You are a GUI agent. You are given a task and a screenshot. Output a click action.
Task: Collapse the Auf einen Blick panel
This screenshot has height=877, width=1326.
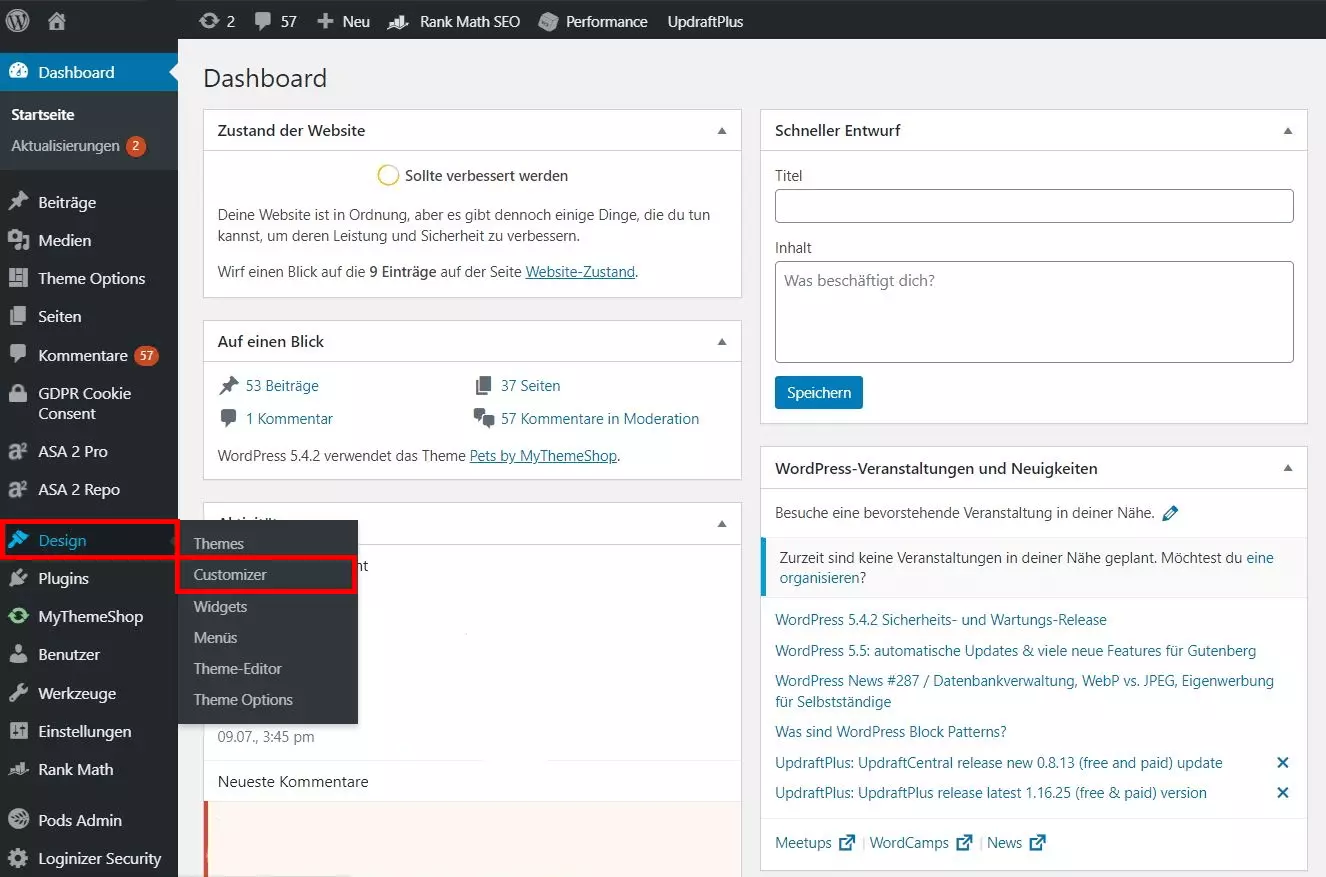pos(722,342)
